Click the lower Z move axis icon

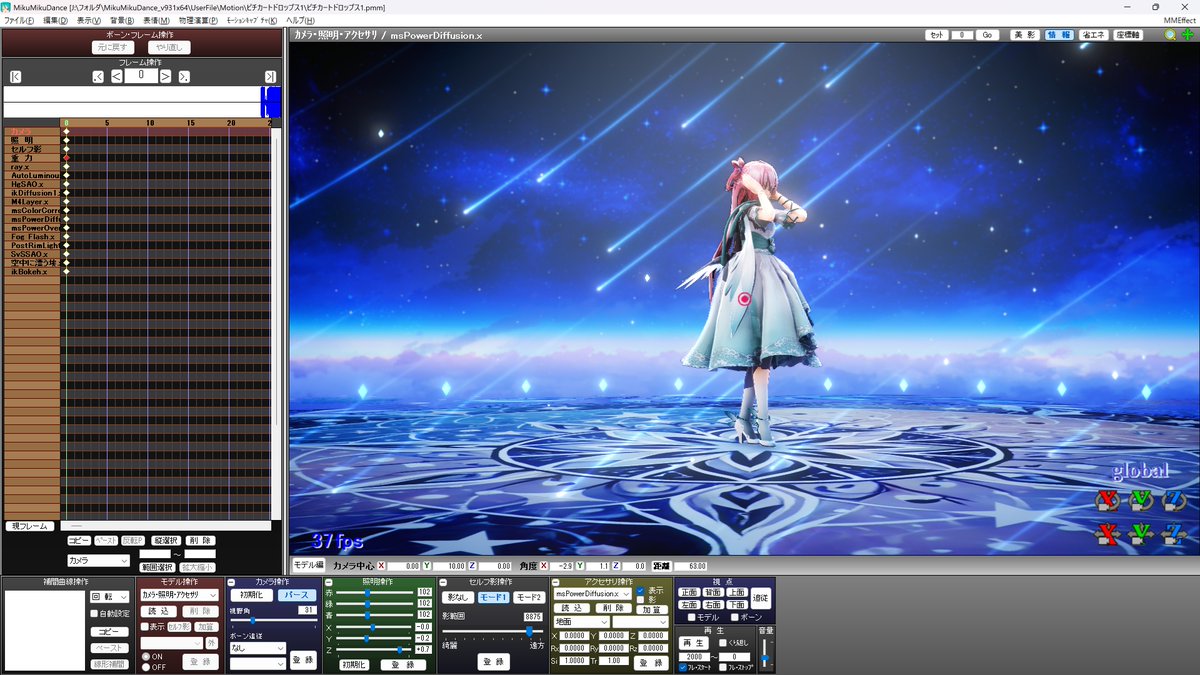coord(1174,534)
